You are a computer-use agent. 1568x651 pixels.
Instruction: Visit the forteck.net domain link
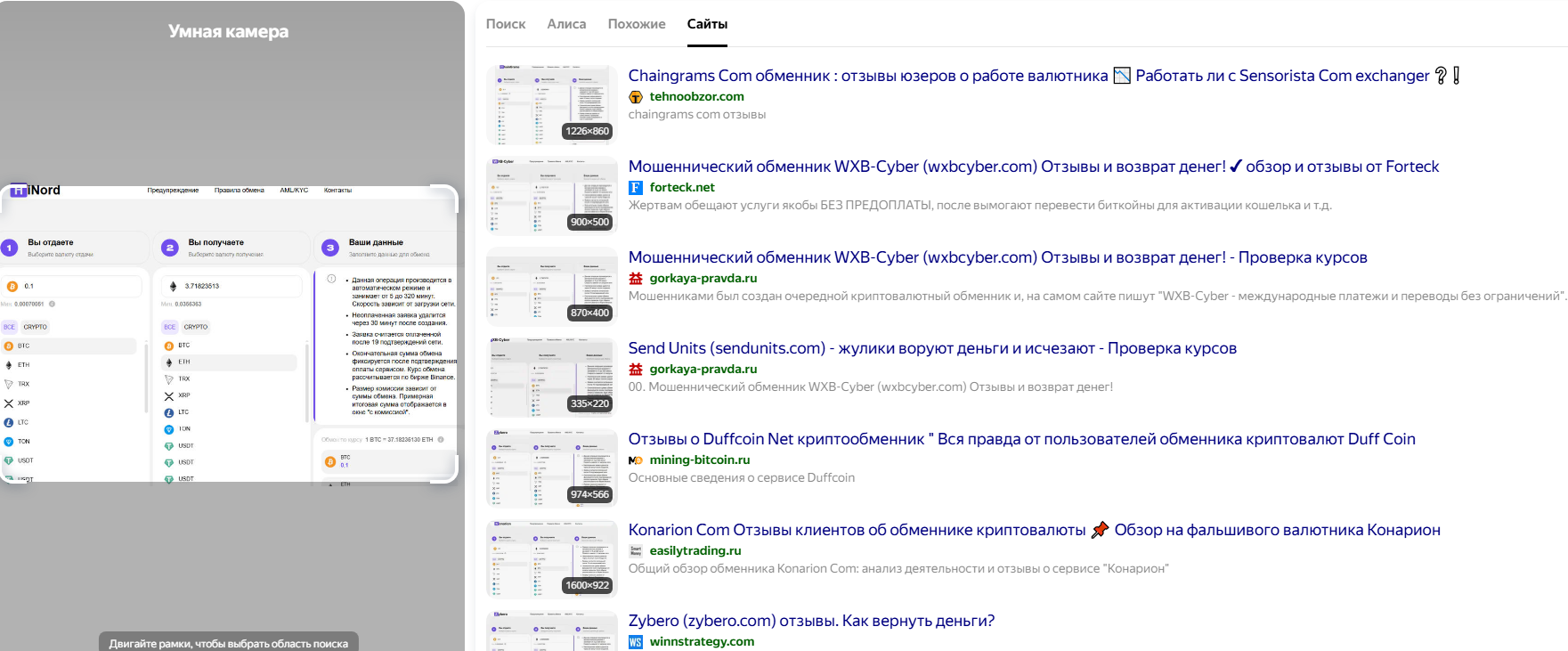pos(682,188)
